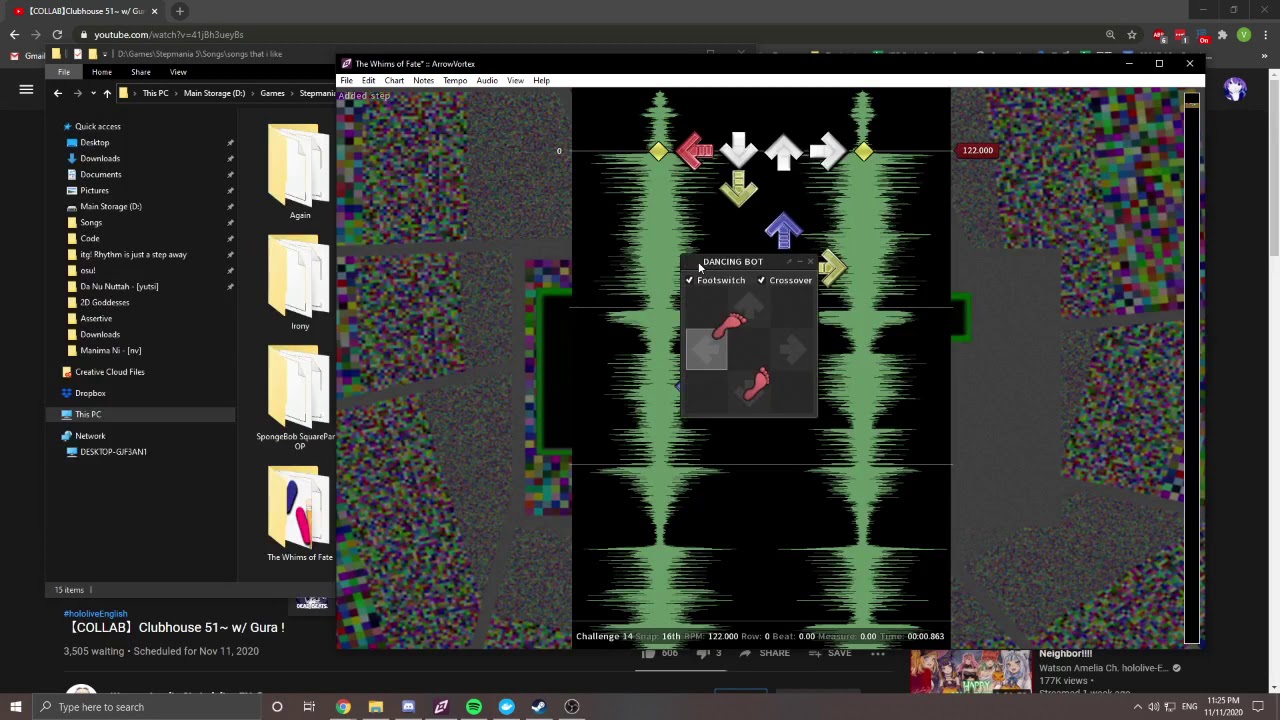Click This PC in Explorer breadcrumb
This screenshot has width=1280, height=720.
click(x=155, y=93)
